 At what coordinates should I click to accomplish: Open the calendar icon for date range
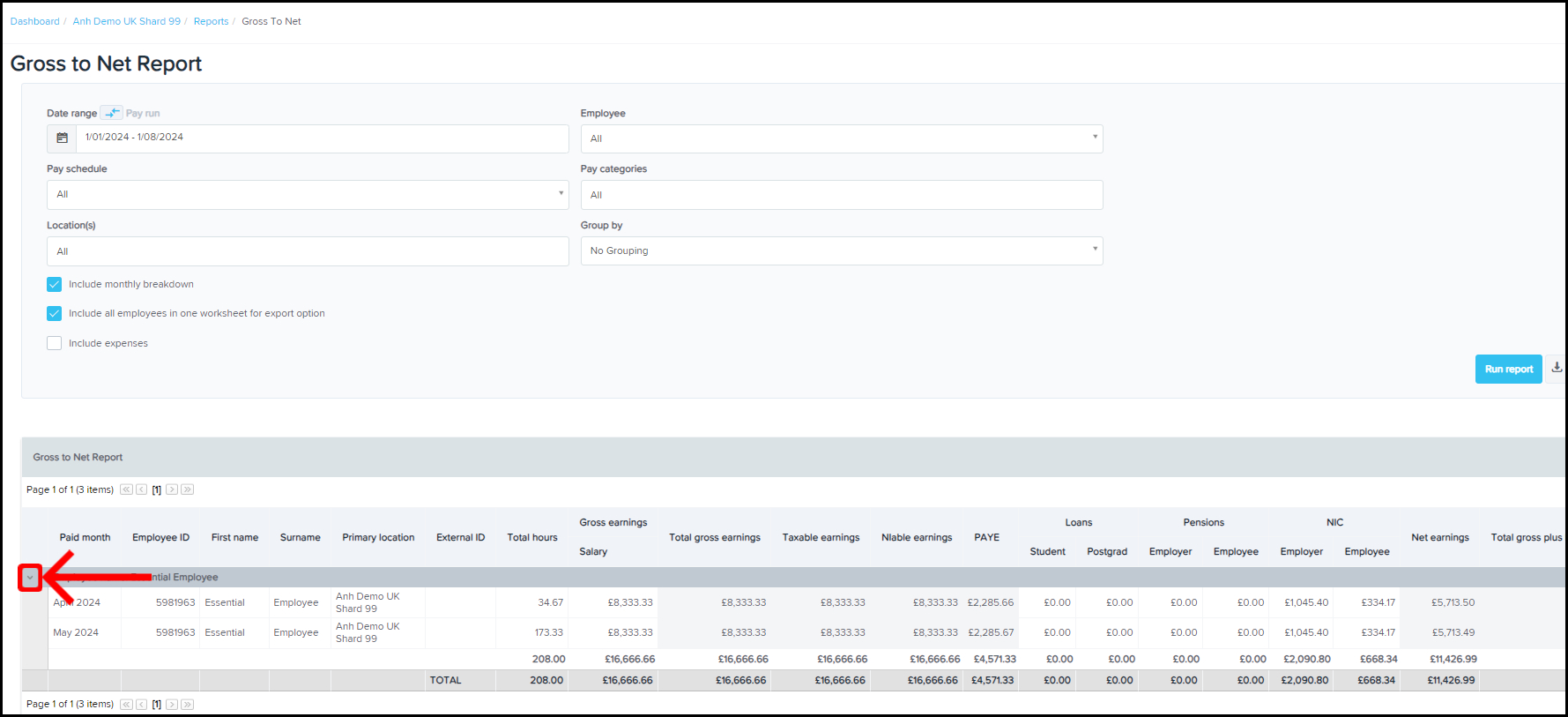coord(62,138)
